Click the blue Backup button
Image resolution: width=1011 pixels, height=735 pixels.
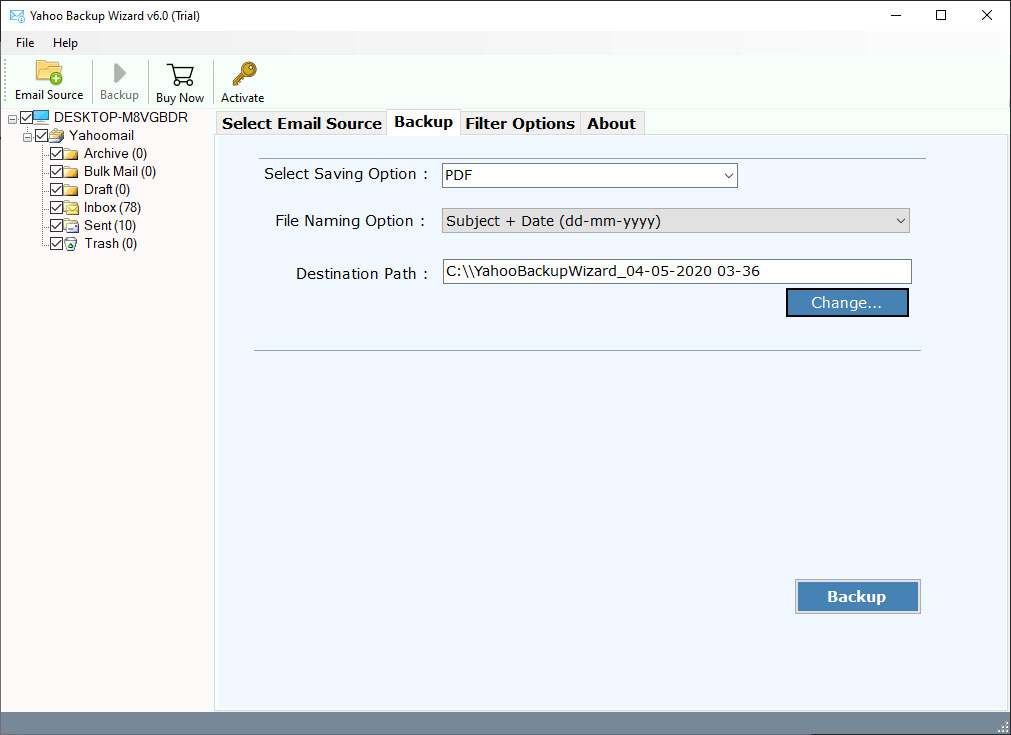pyautogui.click(x=857, y=596)
